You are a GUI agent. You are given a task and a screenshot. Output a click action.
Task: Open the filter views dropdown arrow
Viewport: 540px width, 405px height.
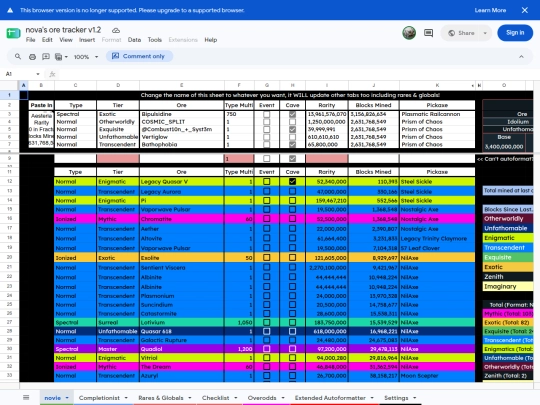tap(66, 57)
